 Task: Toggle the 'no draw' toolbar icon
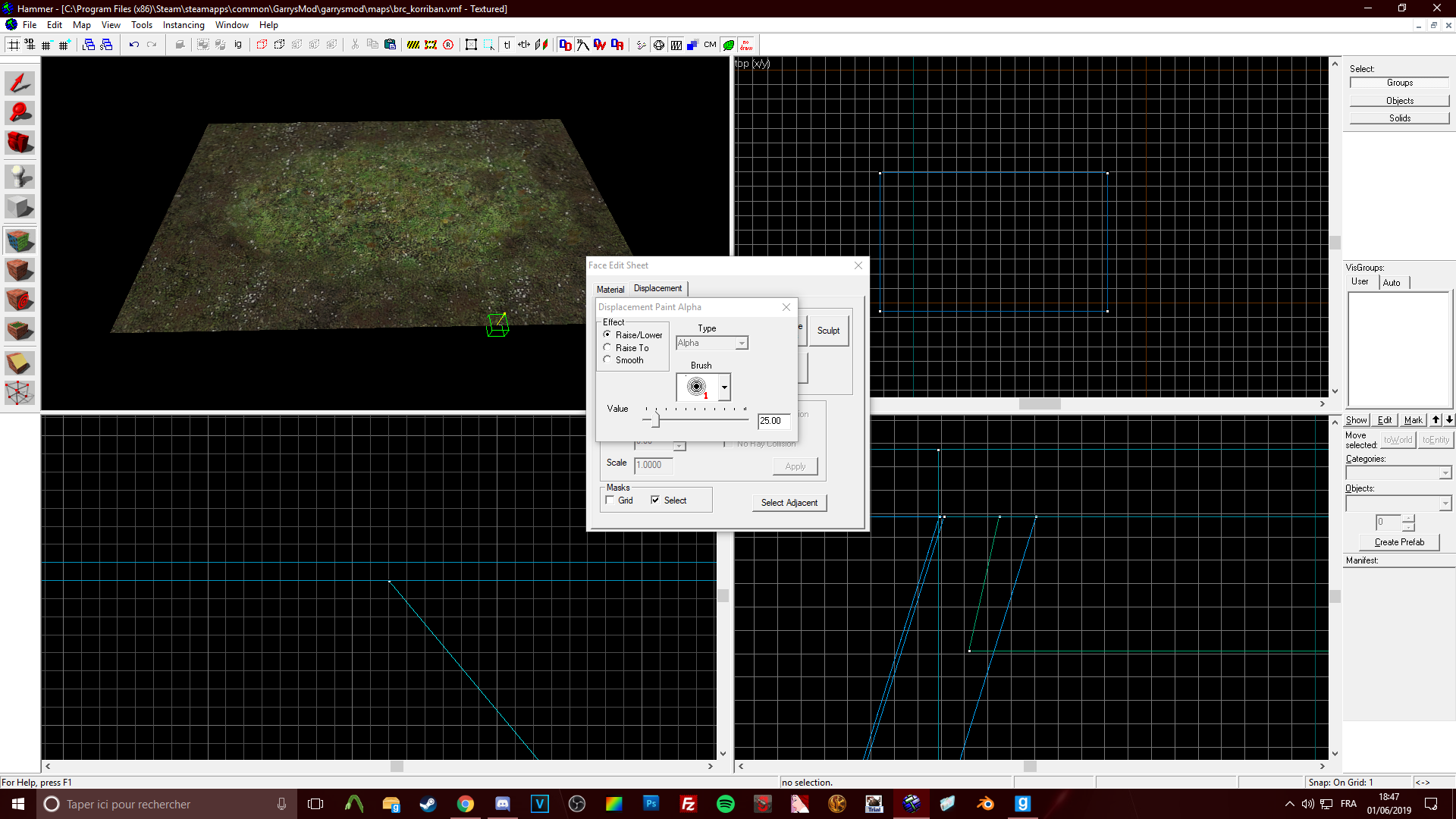746,45
